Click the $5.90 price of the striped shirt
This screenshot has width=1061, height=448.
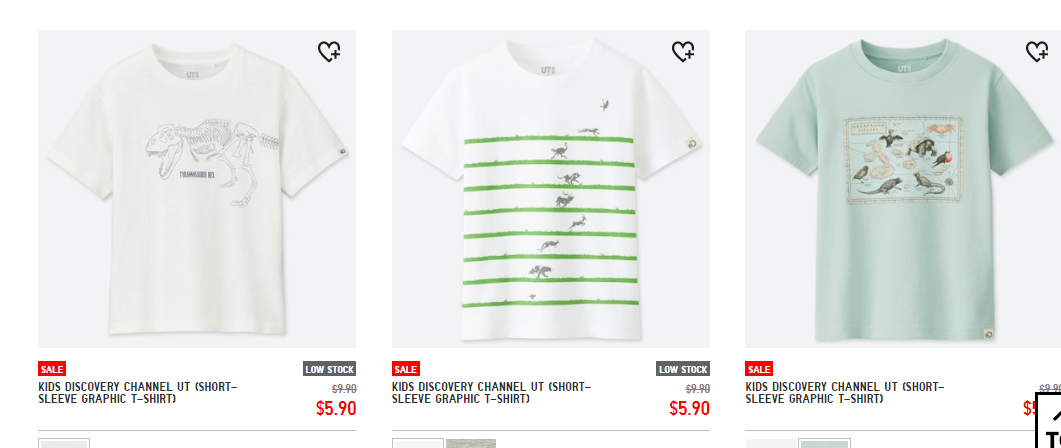click(690, 409)
